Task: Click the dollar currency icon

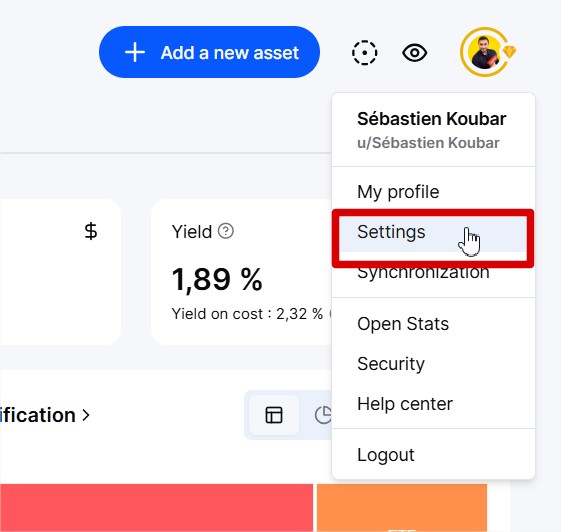Action: 91,231
